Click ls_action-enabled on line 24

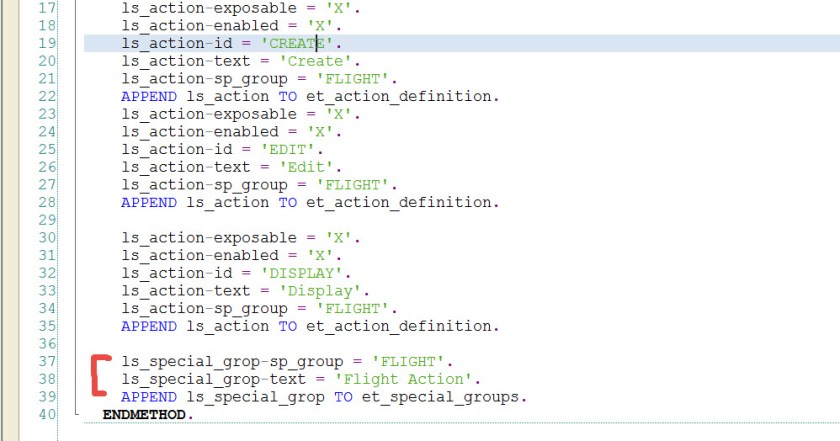[x=200, y=132]
